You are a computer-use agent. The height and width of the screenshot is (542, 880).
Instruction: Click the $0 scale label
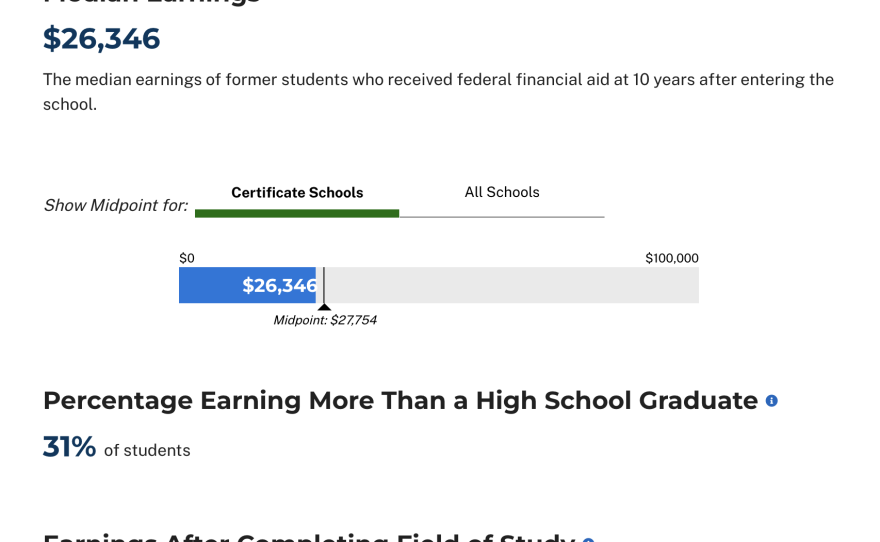pos(187,258)
